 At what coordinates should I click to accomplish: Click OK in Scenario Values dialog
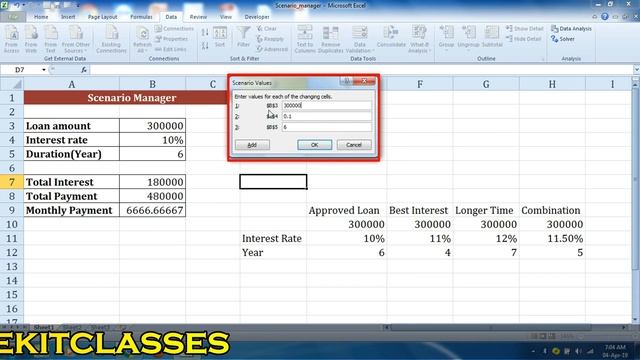click(314, 145)
